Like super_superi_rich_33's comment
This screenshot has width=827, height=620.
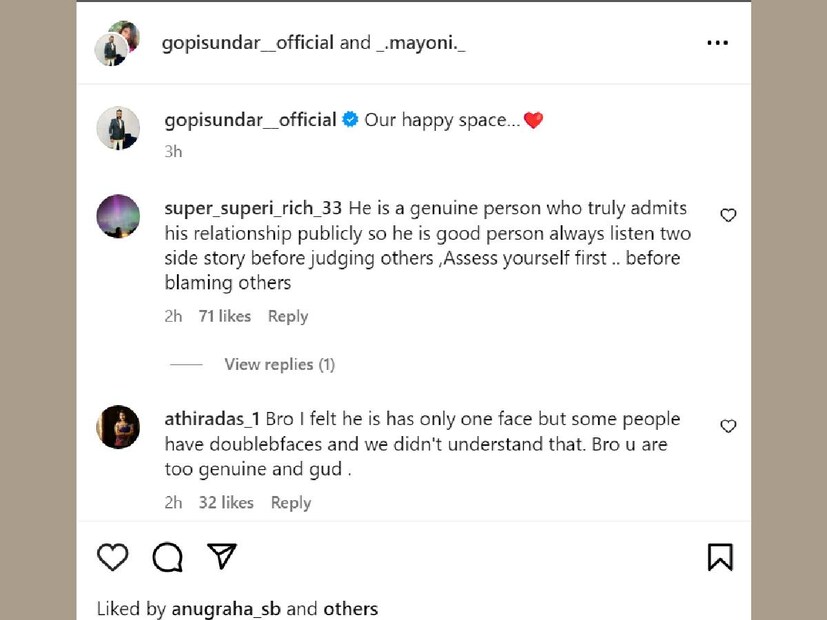click(728, 215)
